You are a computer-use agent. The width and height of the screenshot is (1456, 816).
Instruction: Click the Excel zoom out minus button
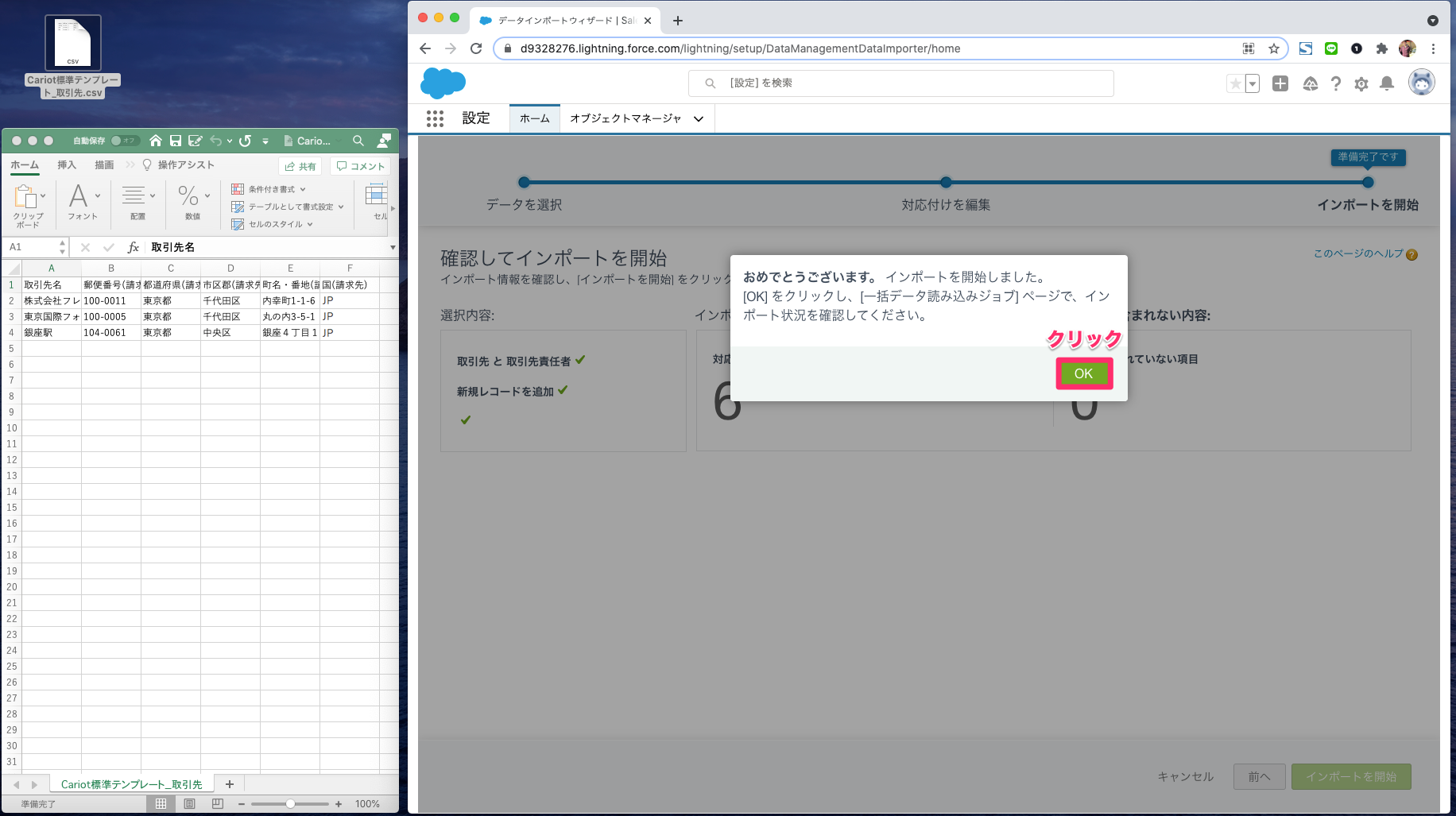pos(242,804)
